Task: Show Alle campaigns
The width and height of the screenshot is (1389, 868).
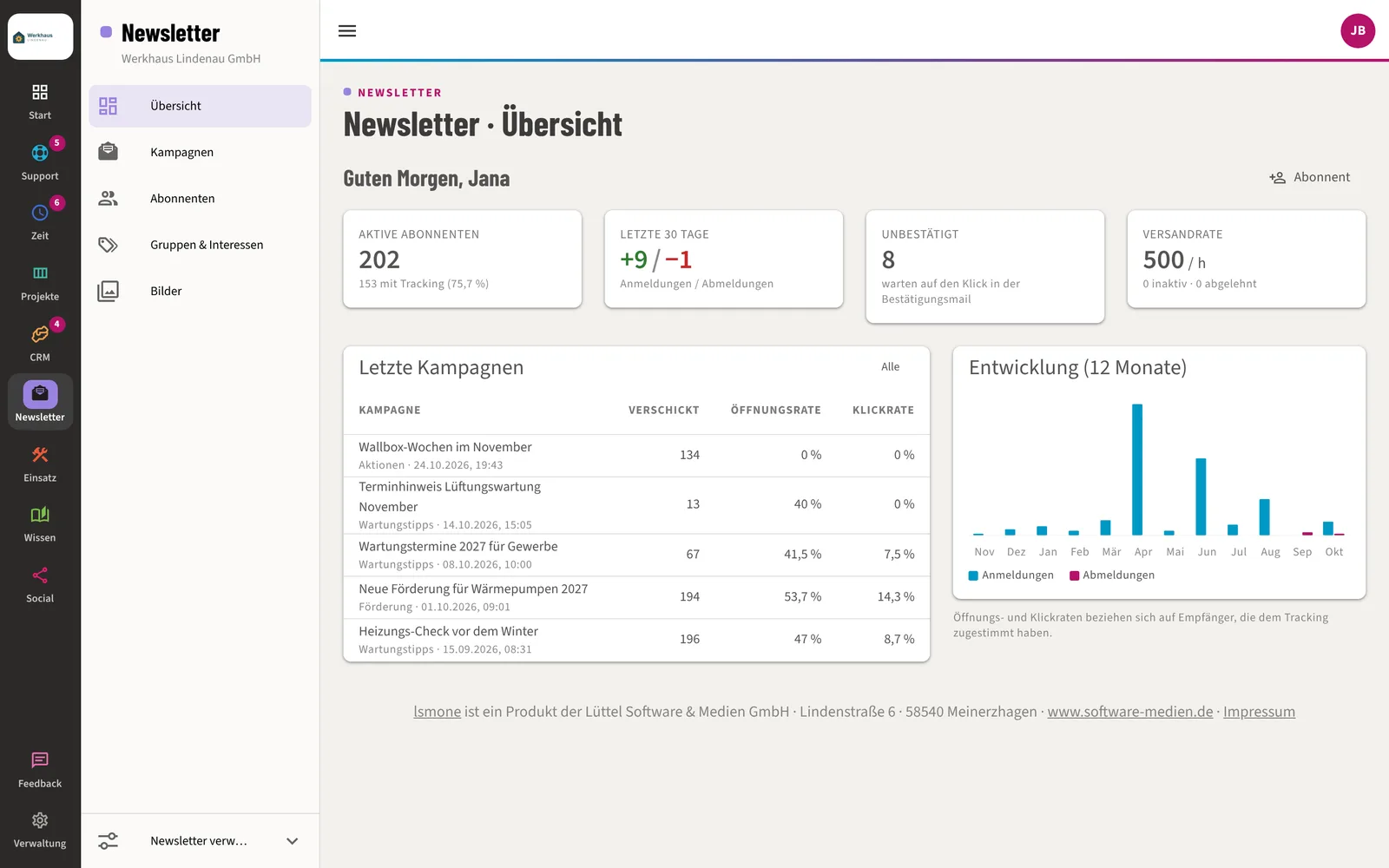Action: pos(890,366)
